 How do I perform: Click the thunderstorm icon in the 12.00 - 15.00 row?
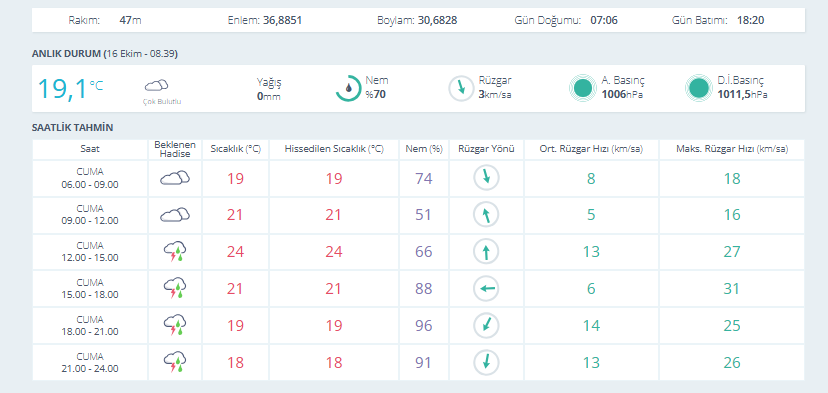(175, 252)
